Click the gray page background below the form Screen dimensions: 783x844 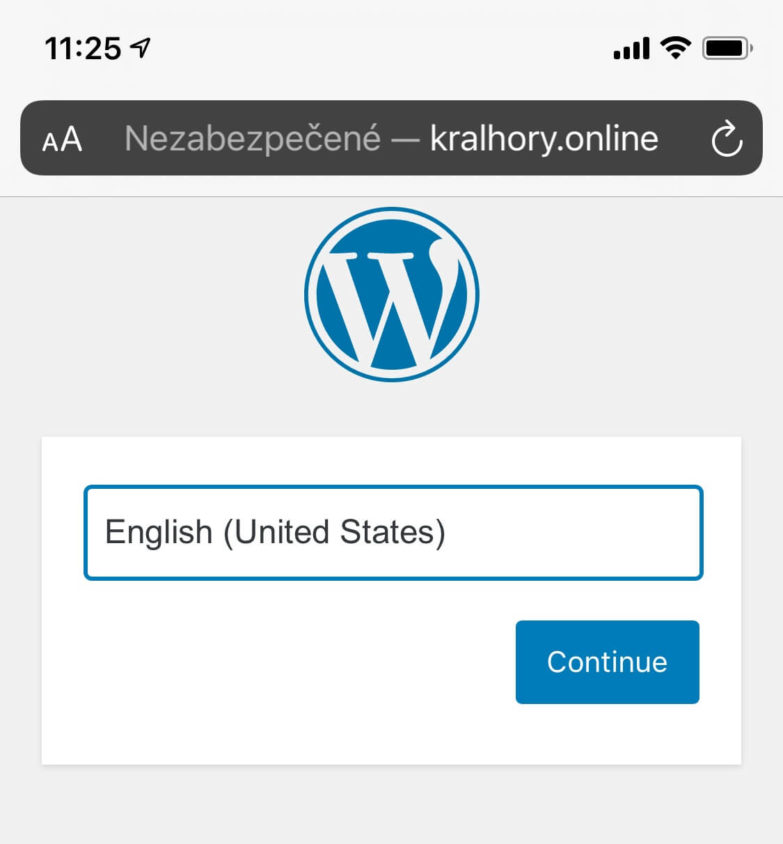pyautogui.click(x=391, y=805)
